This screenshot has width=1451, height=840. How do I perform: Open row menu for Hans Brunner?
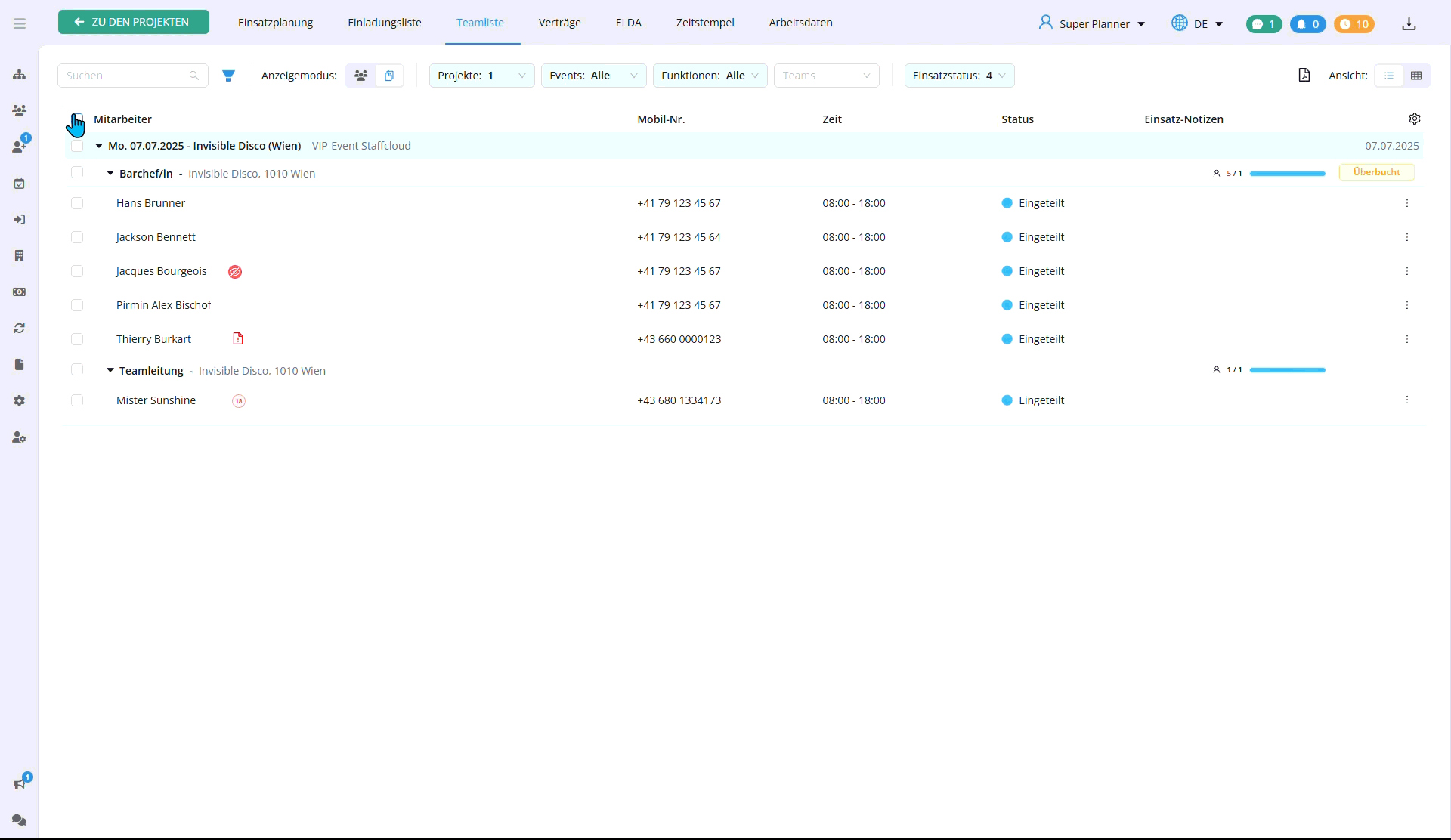point(1407,203)
